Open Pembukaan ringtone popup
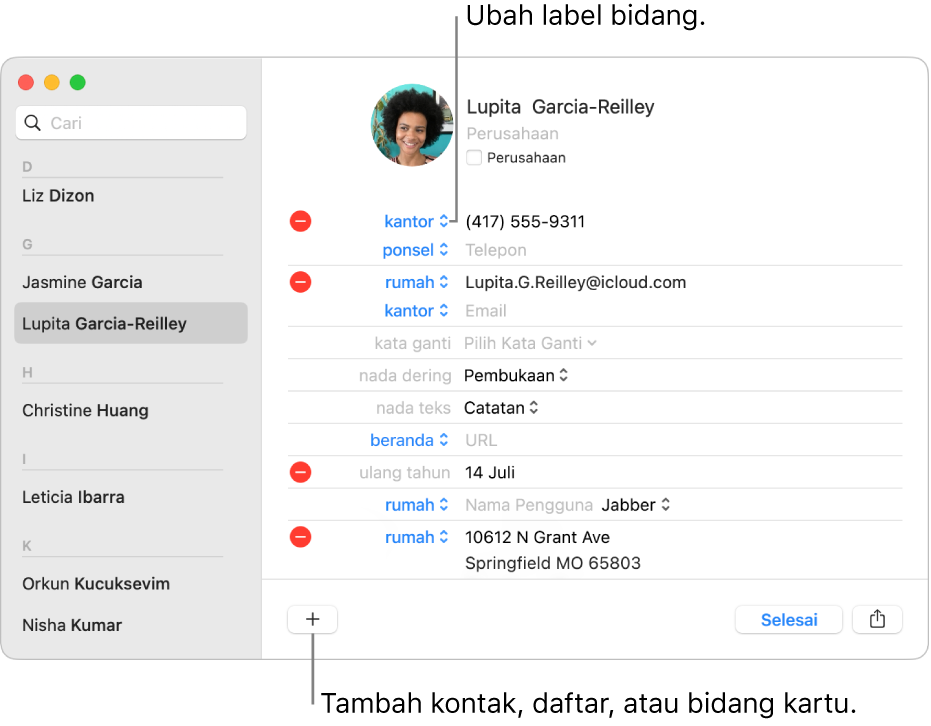Screen dimensions: 931x726 pos(516,375)
